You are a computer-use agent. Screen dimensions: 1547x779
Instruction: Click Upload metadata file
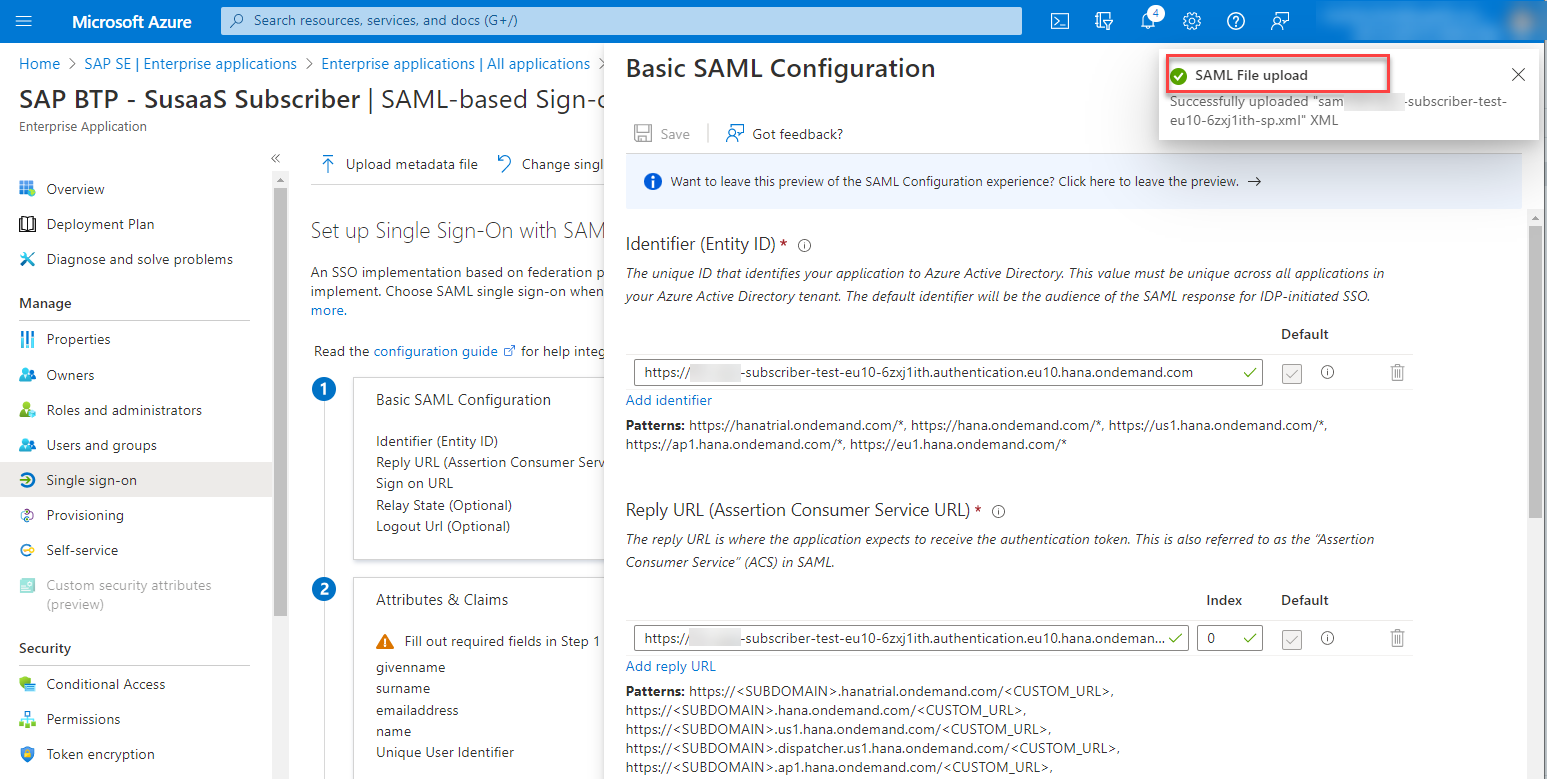pos(399,164)
